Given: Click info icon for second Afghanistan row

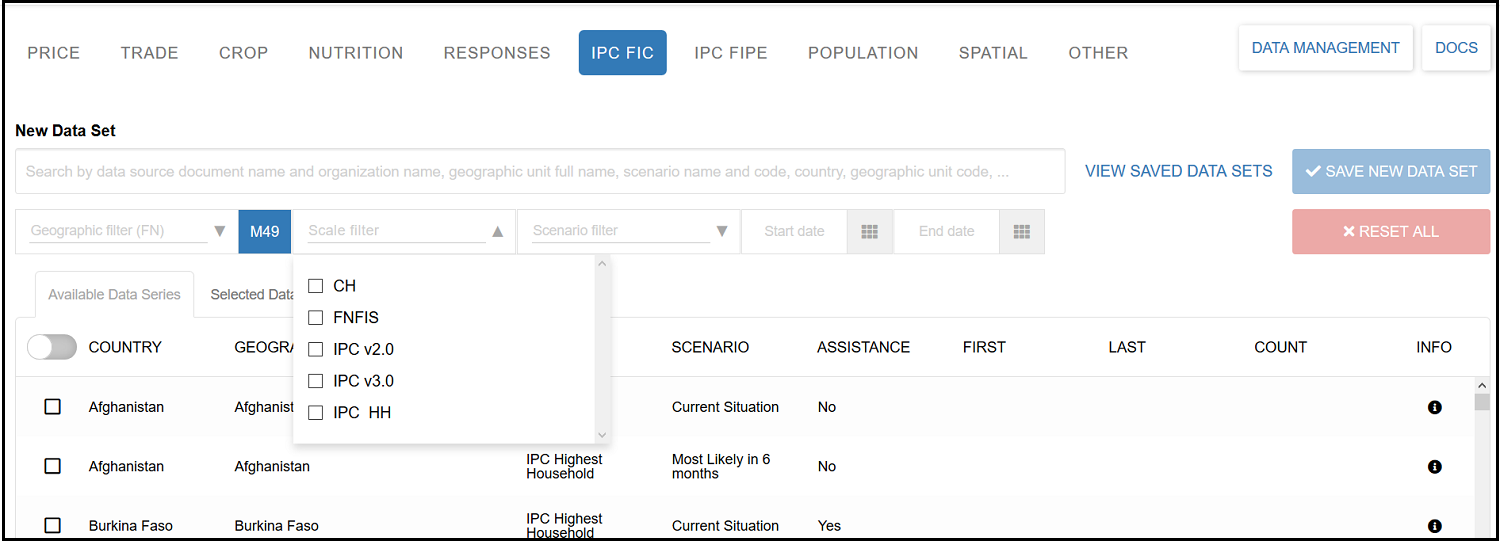Looking at the screenshot, I should coord(1434,467).
